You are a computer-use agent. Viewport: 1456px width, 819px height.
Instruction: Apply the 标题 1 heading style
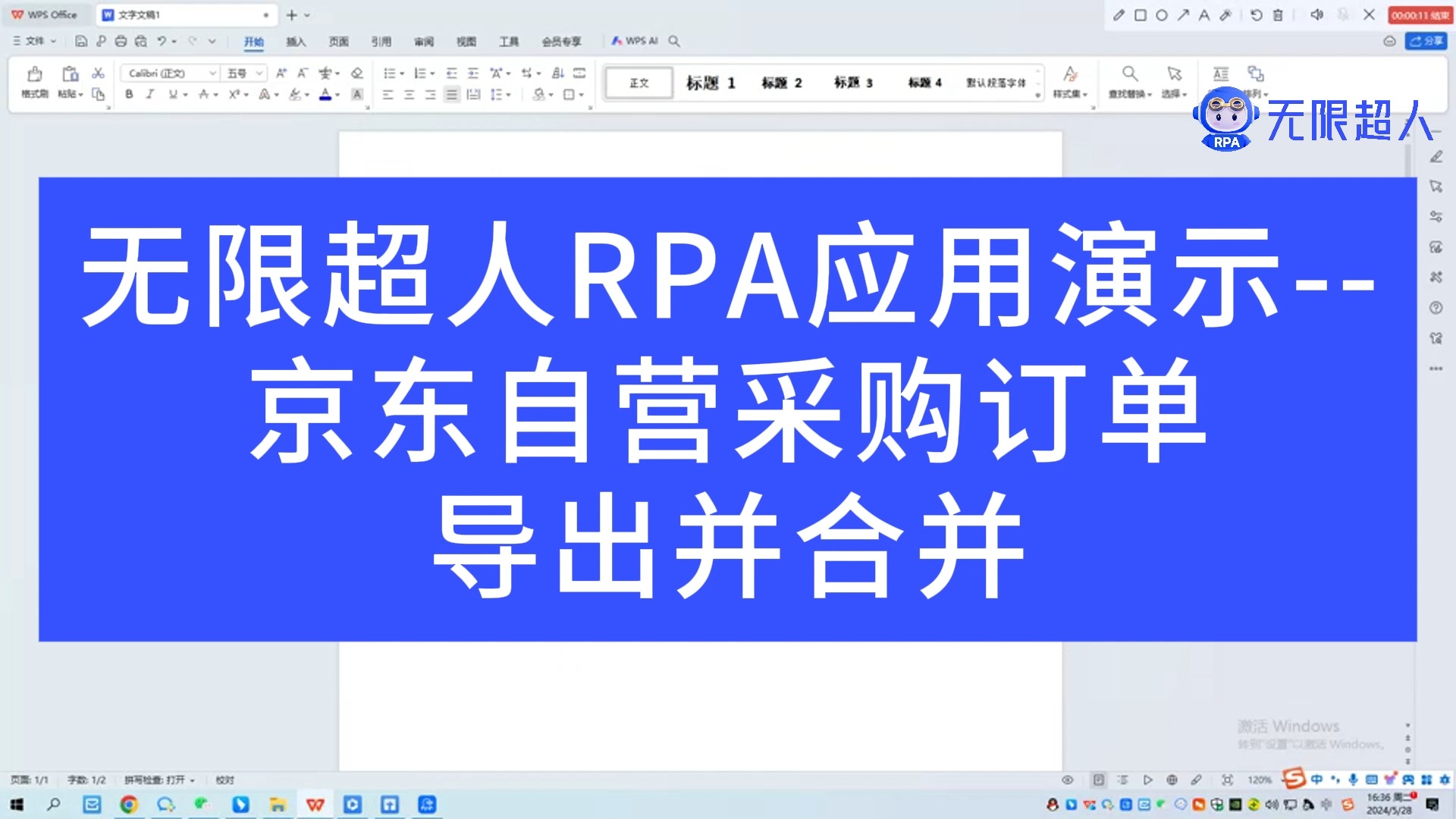(711, 83)
